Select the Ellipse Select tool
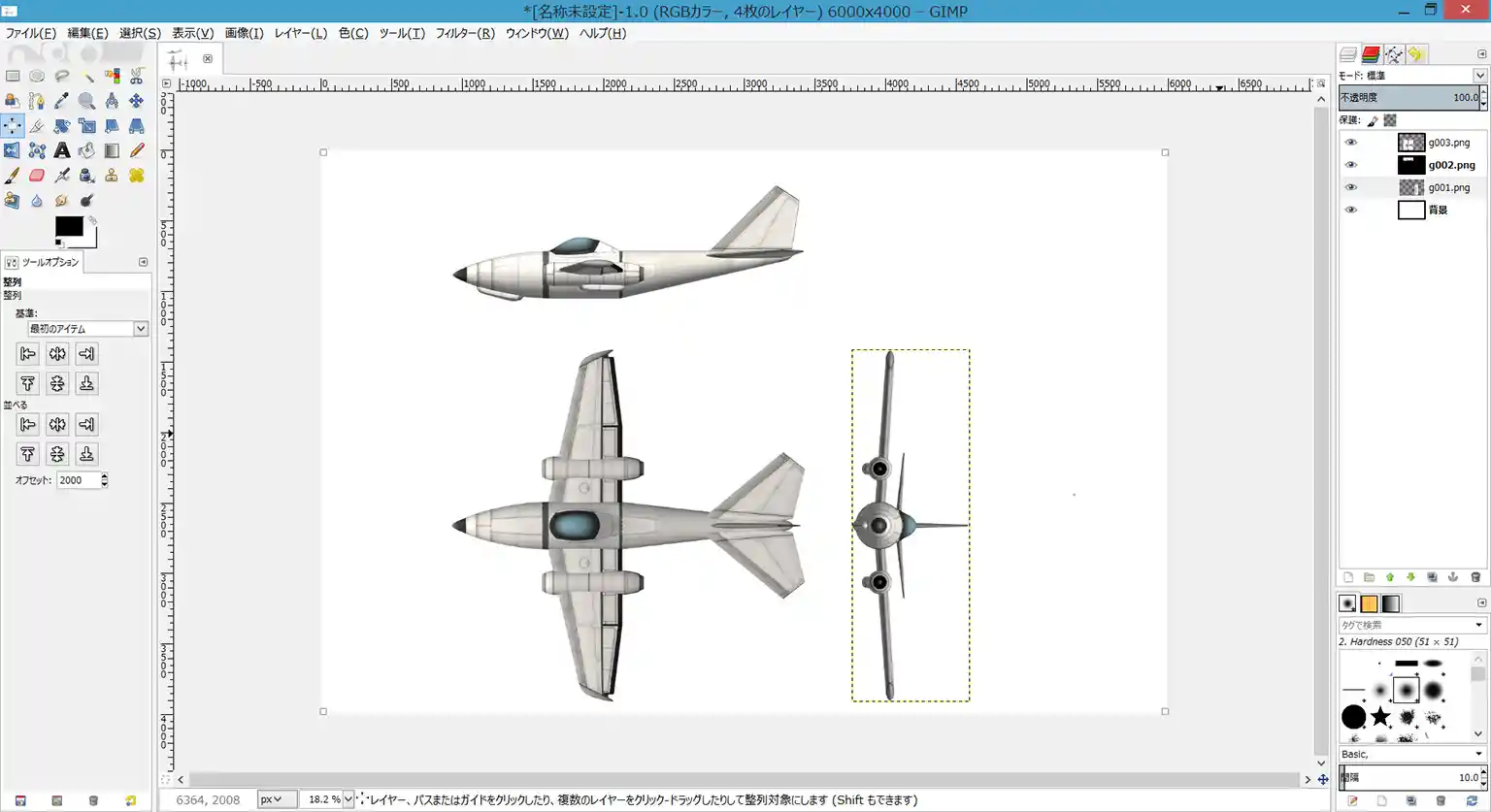Screen dimensions: 1491x812 [37, 76]
